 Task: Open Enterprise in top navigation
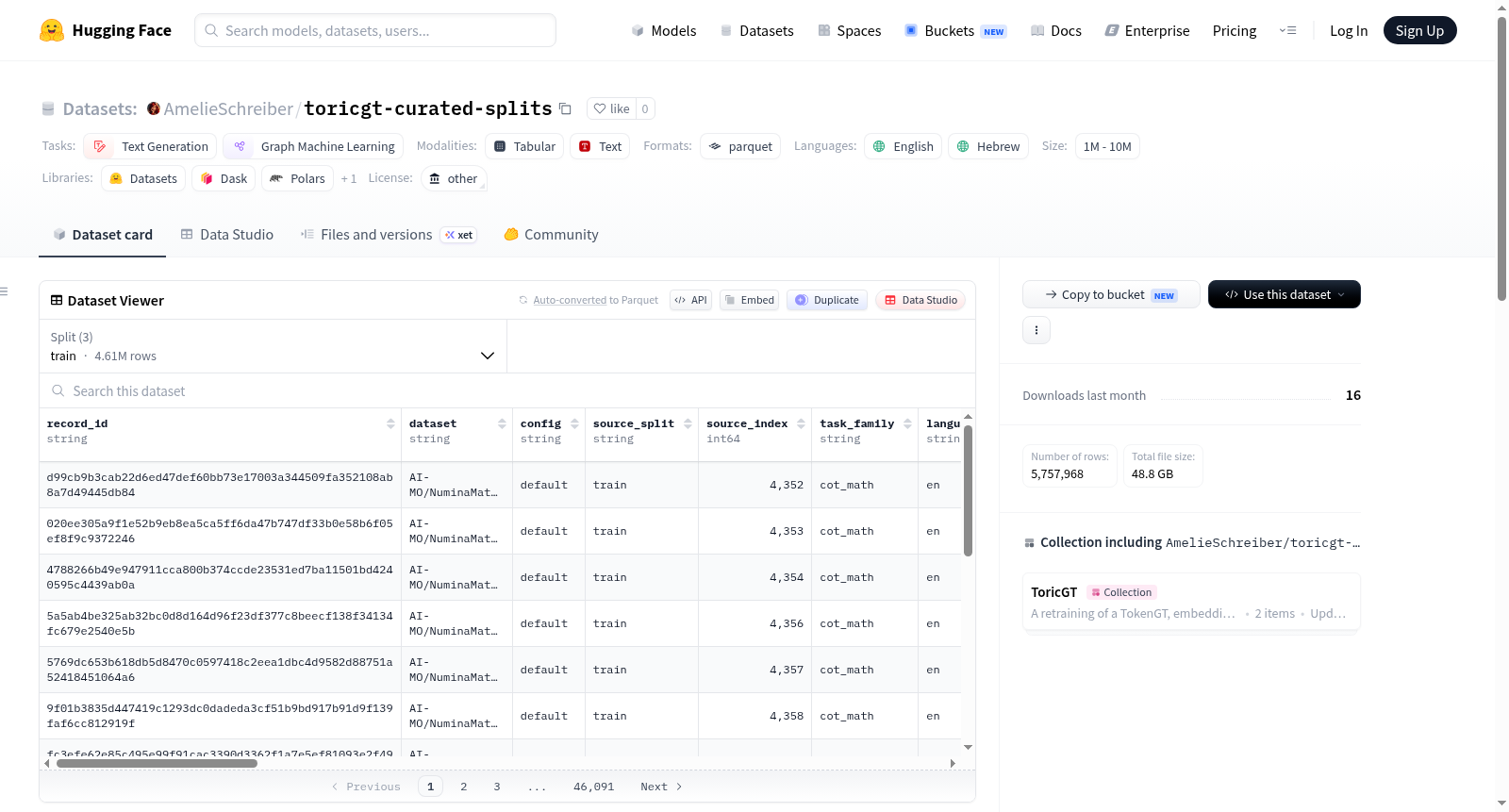[x=1148, y=30]
